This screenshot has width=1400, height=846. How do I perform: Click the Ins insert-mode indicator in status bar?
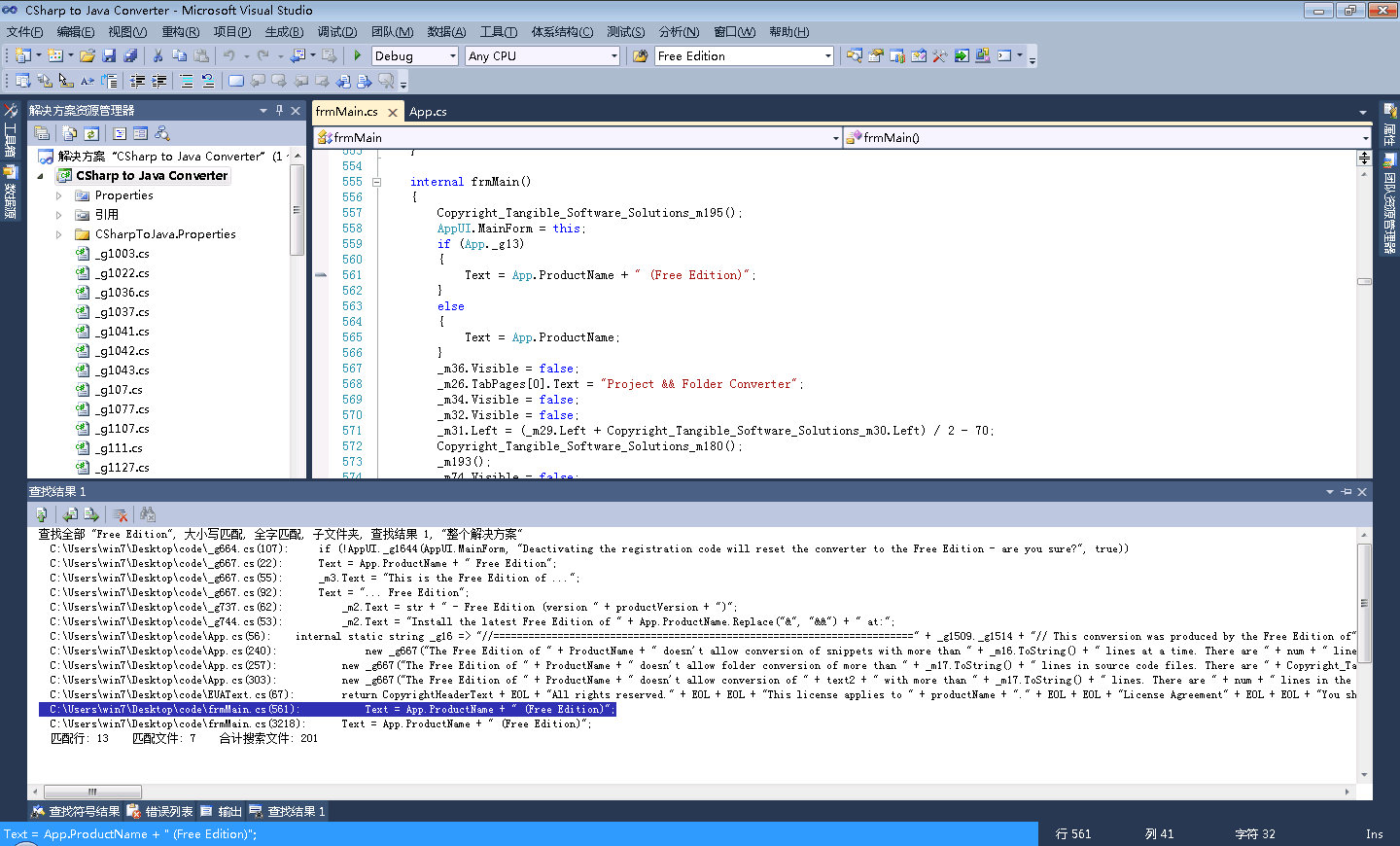pyautogui.click(x=1374, y=834)
